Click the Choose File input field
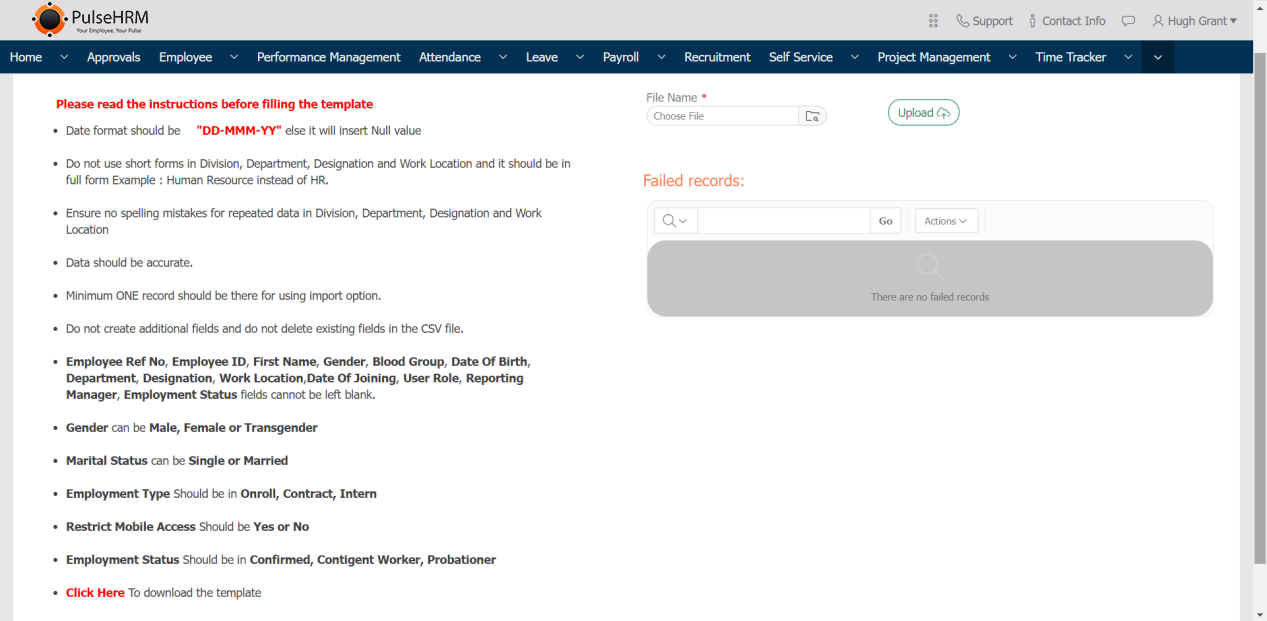Image resolution: width=1267 pixels, height=621 pixels. click(722, 116)
